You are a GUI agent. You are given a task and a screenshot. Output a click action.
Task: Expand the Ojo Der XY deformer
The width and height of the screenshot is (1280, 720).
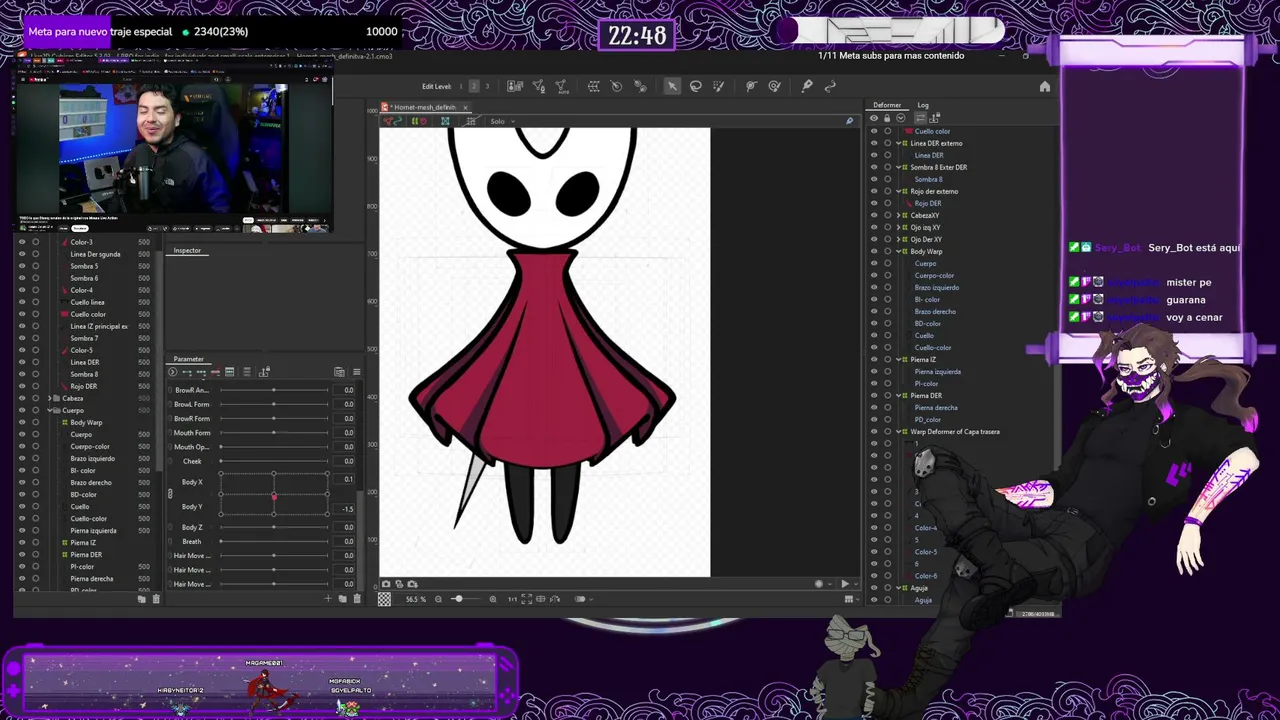(898, 239)
